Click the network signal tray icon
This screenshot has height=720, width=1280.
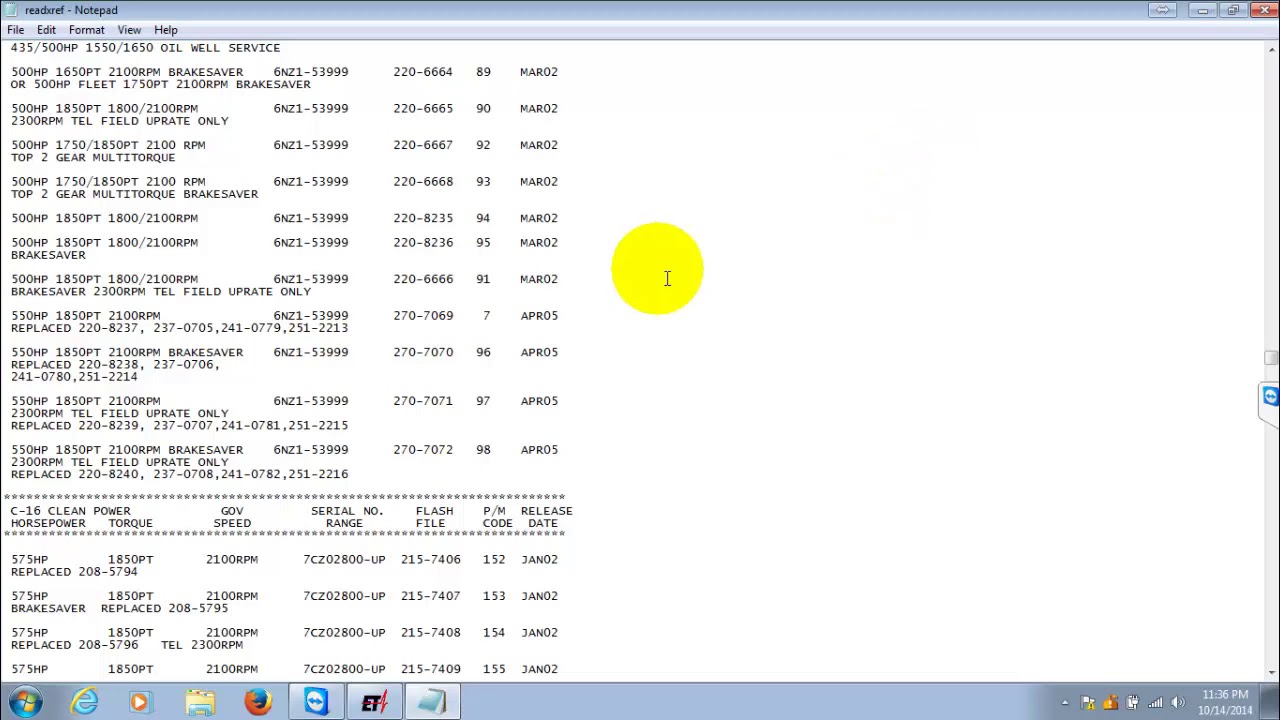point(1155,703)
